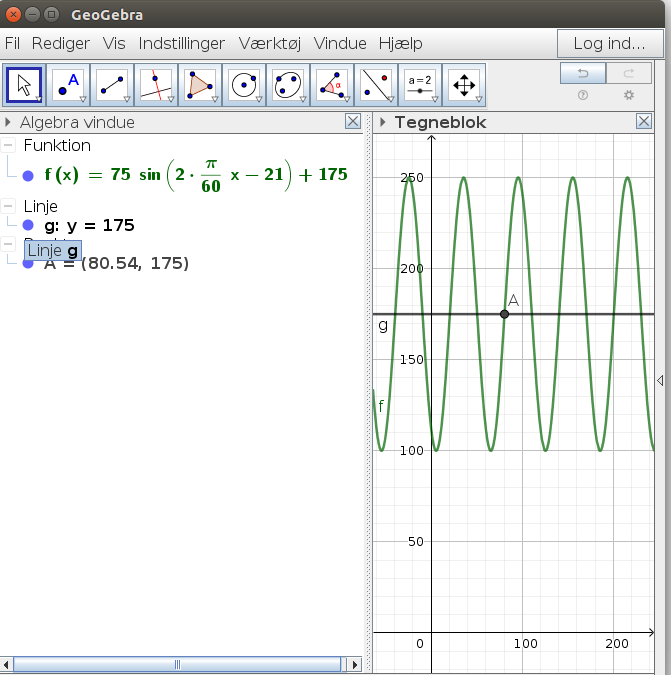
Task: Select the Move Graphics View tool
Action: [x=464, y=85]
